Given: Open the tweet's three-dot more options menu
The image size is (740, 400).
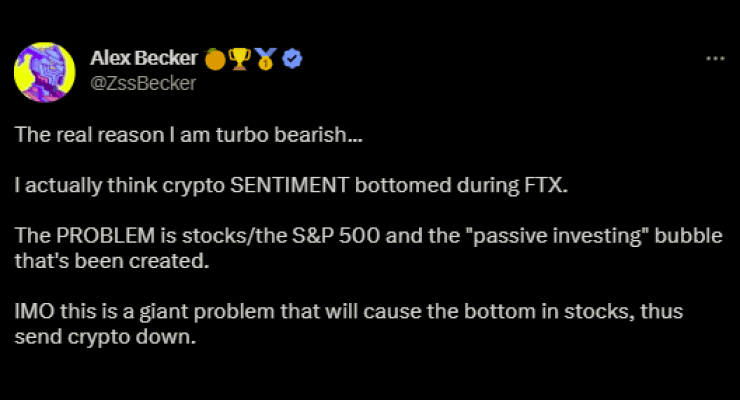Looking at the screenshot, I should (715, 59).
